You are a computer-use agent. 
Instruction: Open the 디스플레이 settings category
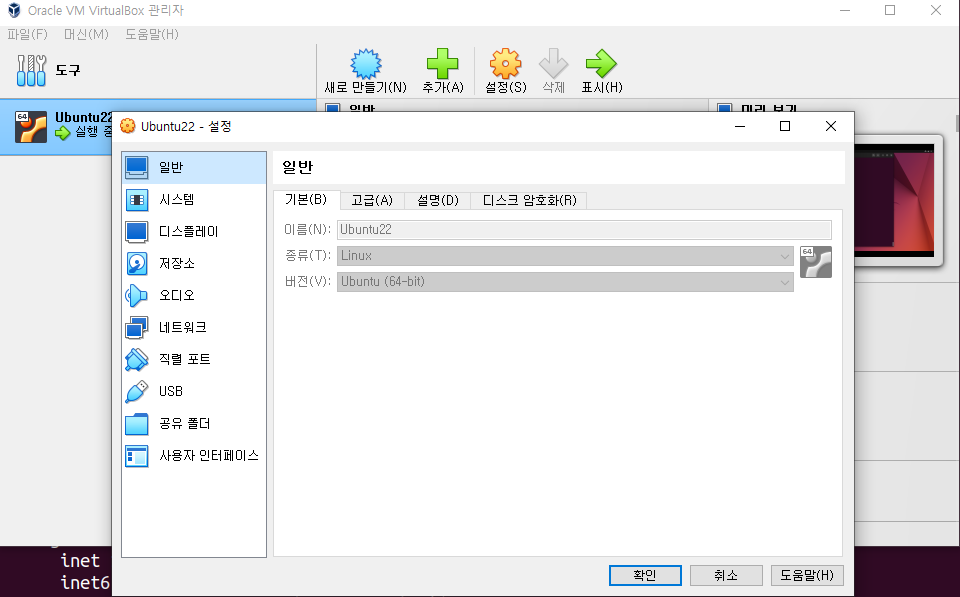pyautogui.click(x=193, y=231)
